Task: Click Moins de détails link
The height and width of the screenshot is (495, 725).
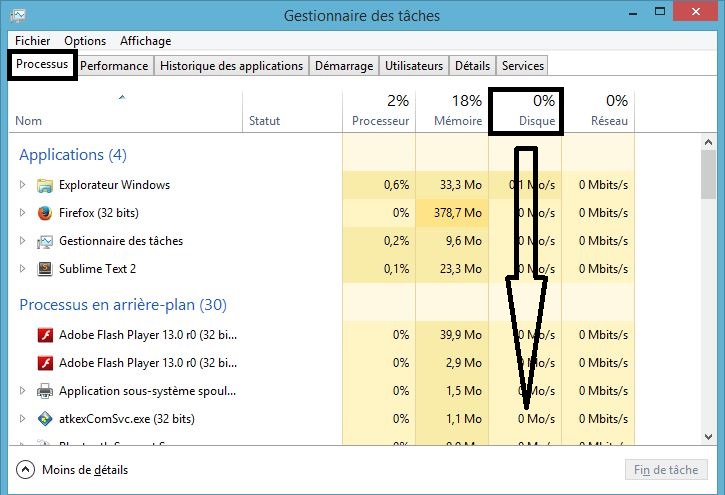Action: pyautogui.click(x=85, y=470)
